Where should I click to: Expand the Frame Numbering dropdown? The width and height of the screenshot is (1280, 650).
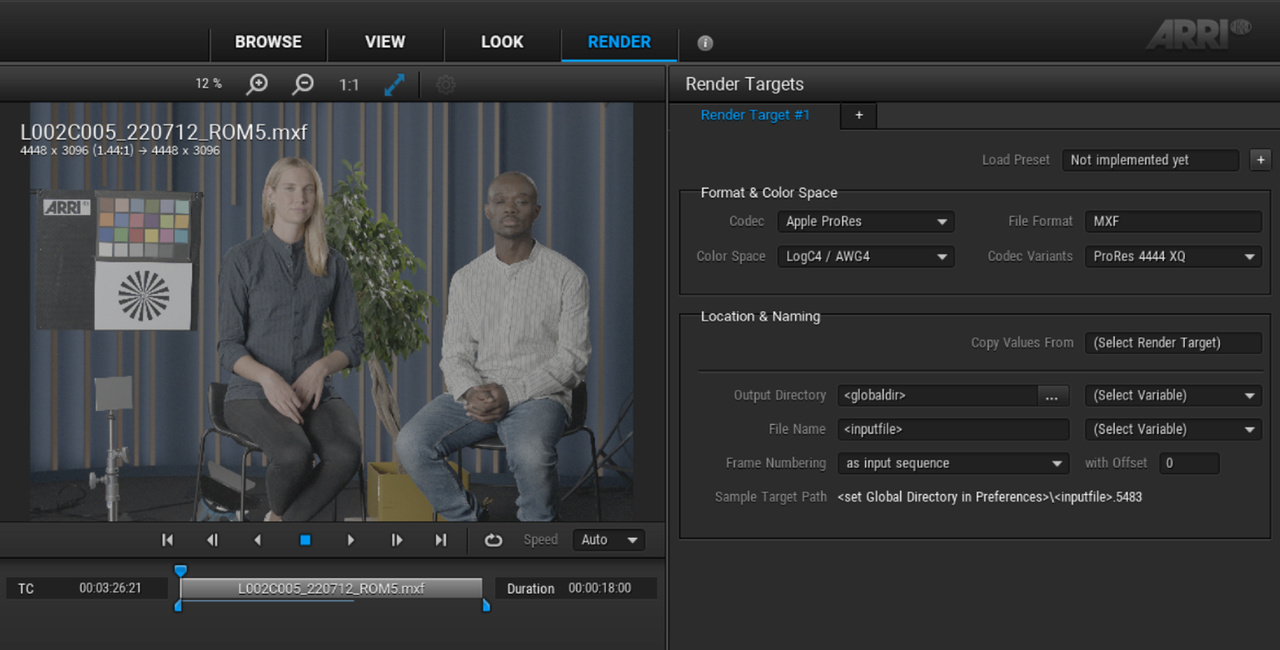954,463
